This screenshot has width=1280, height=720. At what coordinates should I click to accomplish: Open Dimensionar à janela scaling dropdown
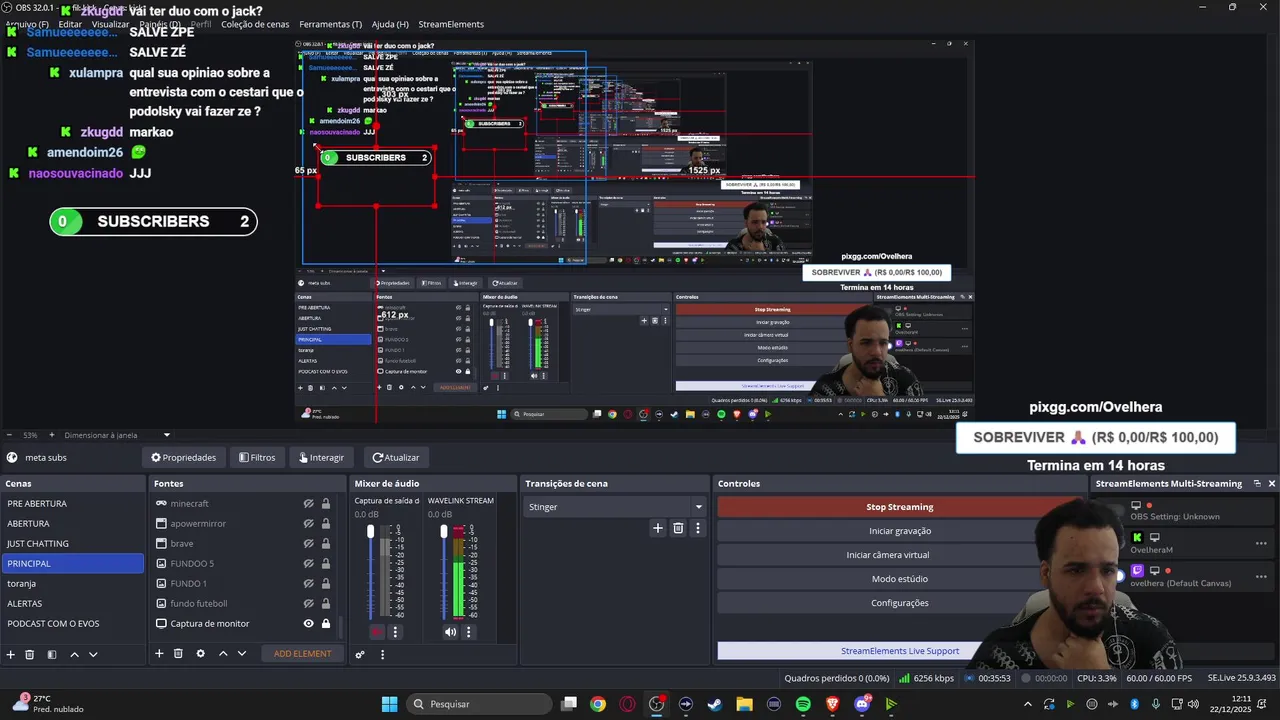118,435
